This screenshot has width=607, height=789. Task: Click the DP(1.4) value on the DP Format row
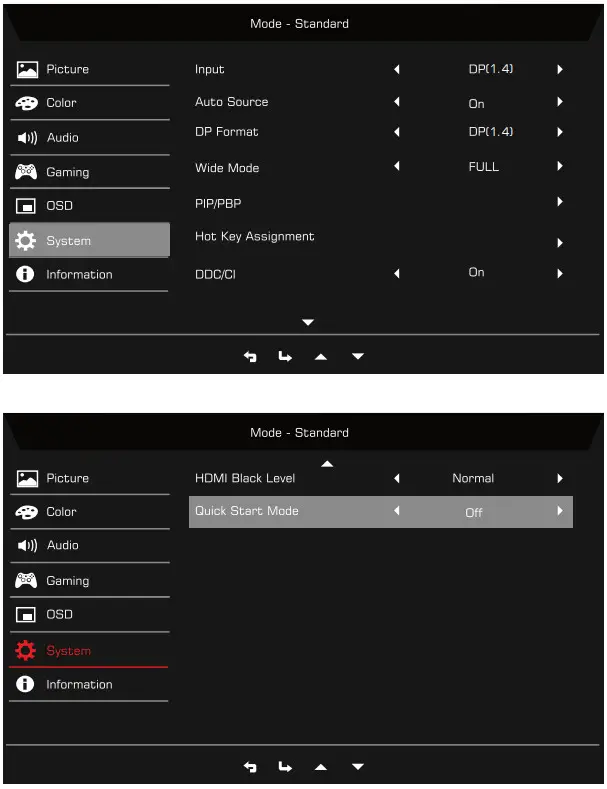coord(491,132)
